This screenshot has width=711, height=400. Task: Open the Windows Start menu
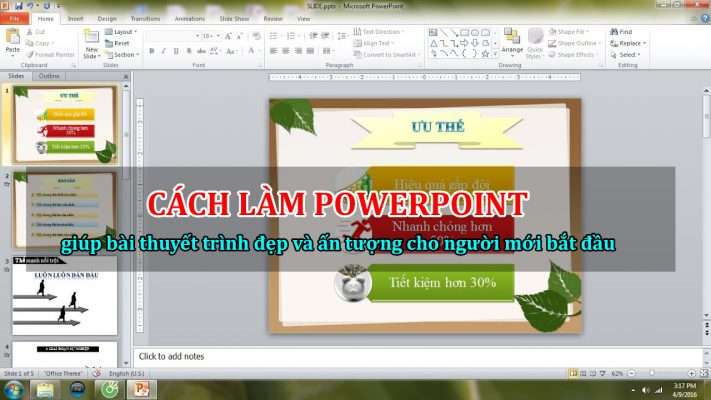coord(12,389)
